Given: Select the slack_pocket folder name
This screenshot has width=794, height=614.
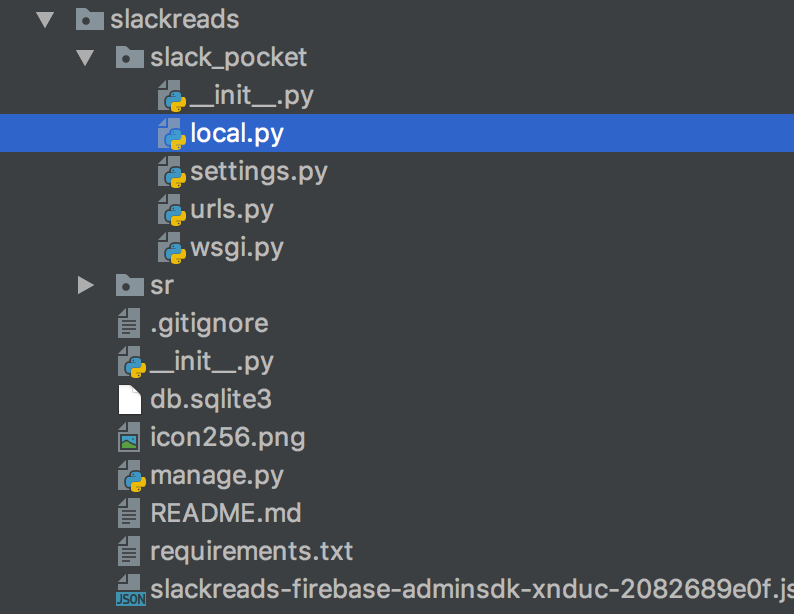Looking at the screenshot, I should [228, 57].
